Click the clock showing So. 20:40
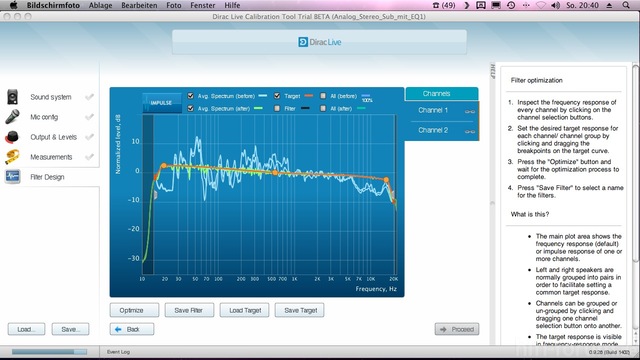The width and height of the screenshot is (640, 360). pyautogui.click(x=582, y=5)
